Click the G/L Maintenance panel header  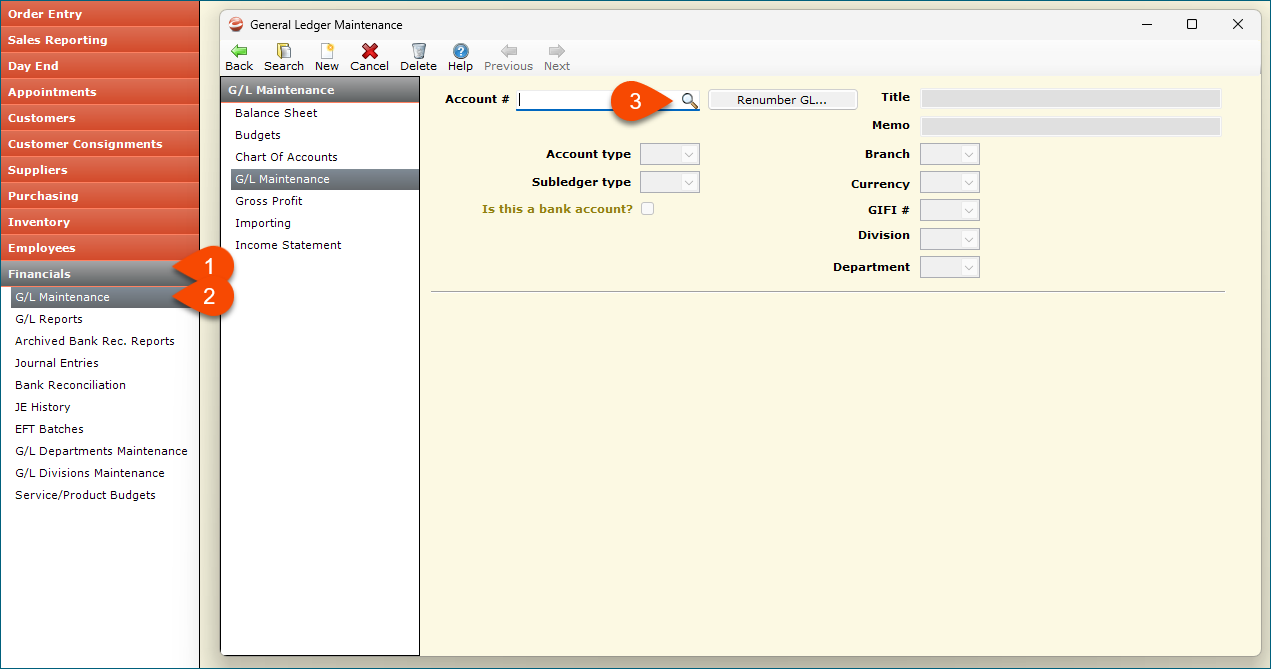tap(320, 90)
